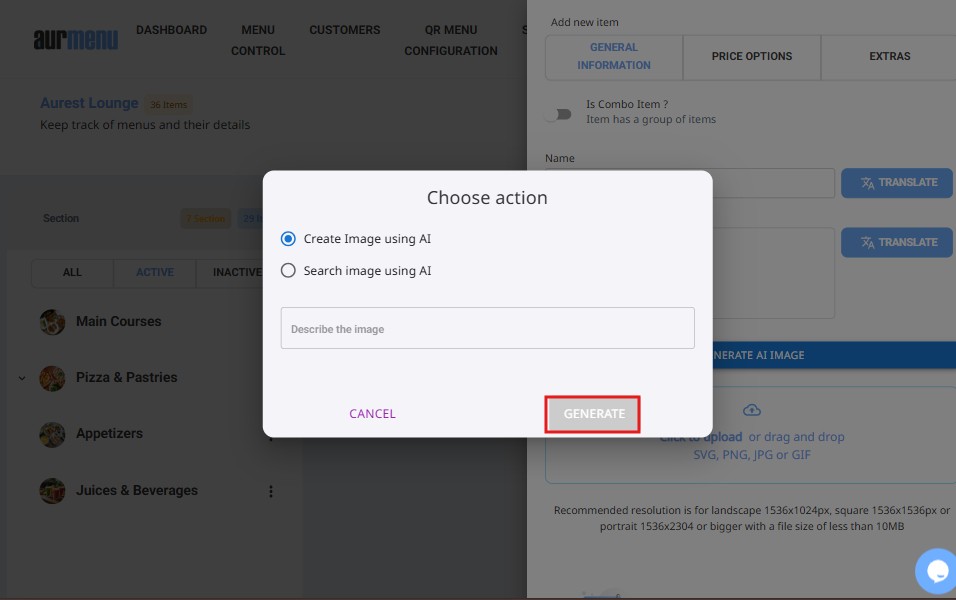The image size is (956, 600).
Task: Click the Translate button beside Name
Action: coord(897,183)
